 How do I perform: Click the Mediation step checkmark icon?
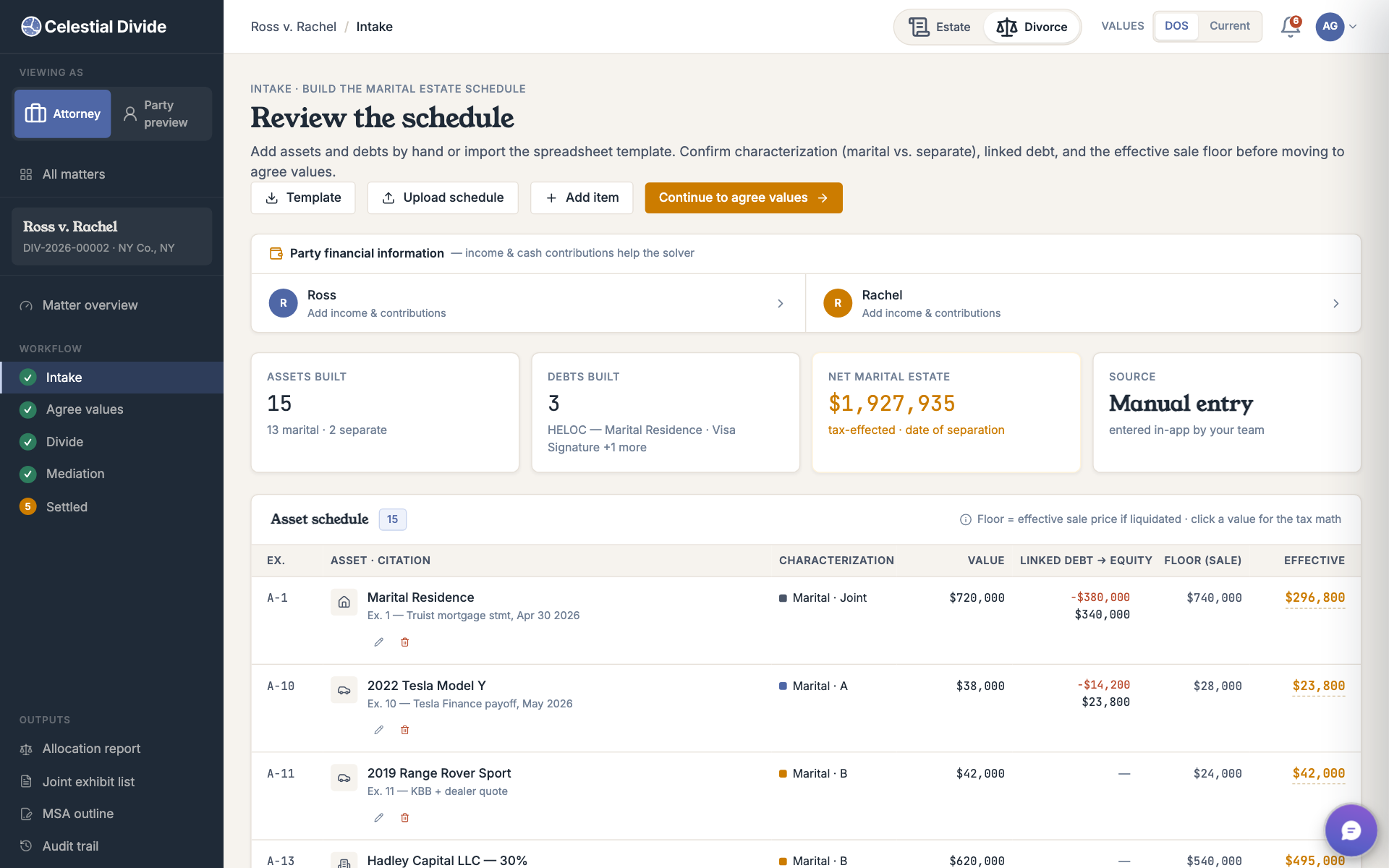28,474
